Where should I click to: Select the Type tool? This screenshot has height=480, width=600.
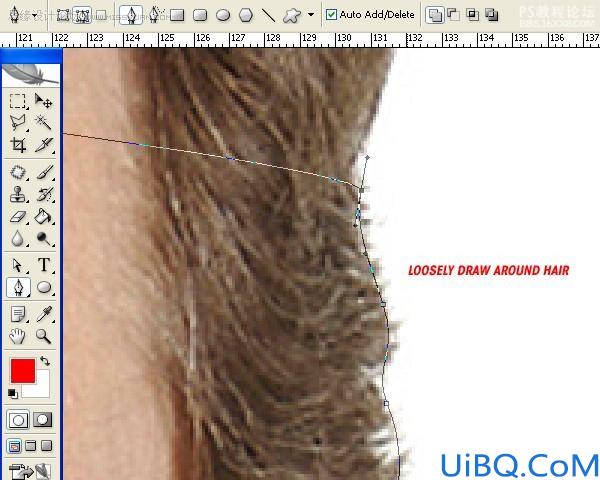43,265
